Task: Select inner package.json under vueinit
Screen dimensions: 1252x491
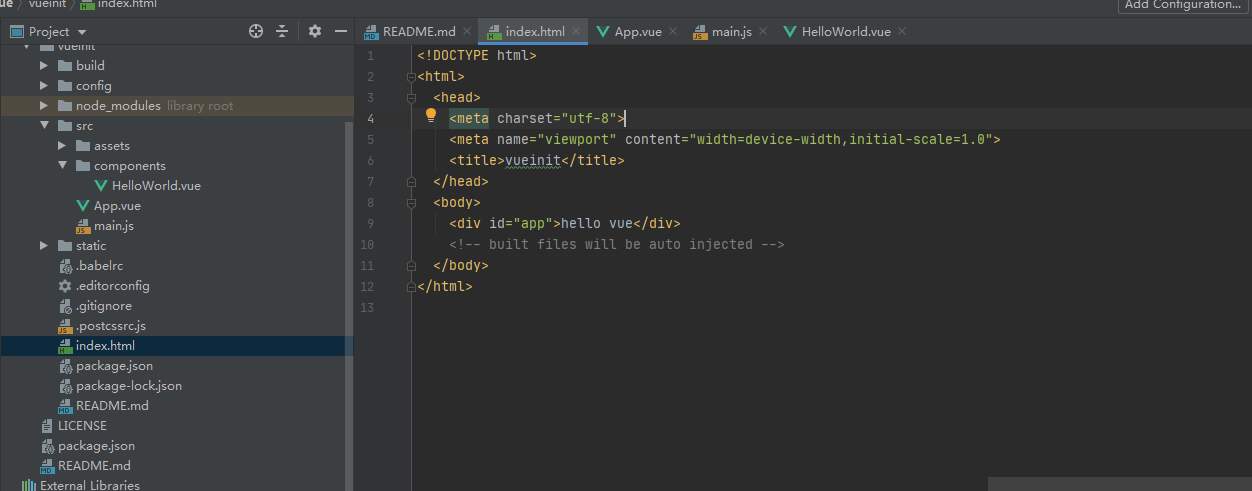Action: (x=114, y=366)
